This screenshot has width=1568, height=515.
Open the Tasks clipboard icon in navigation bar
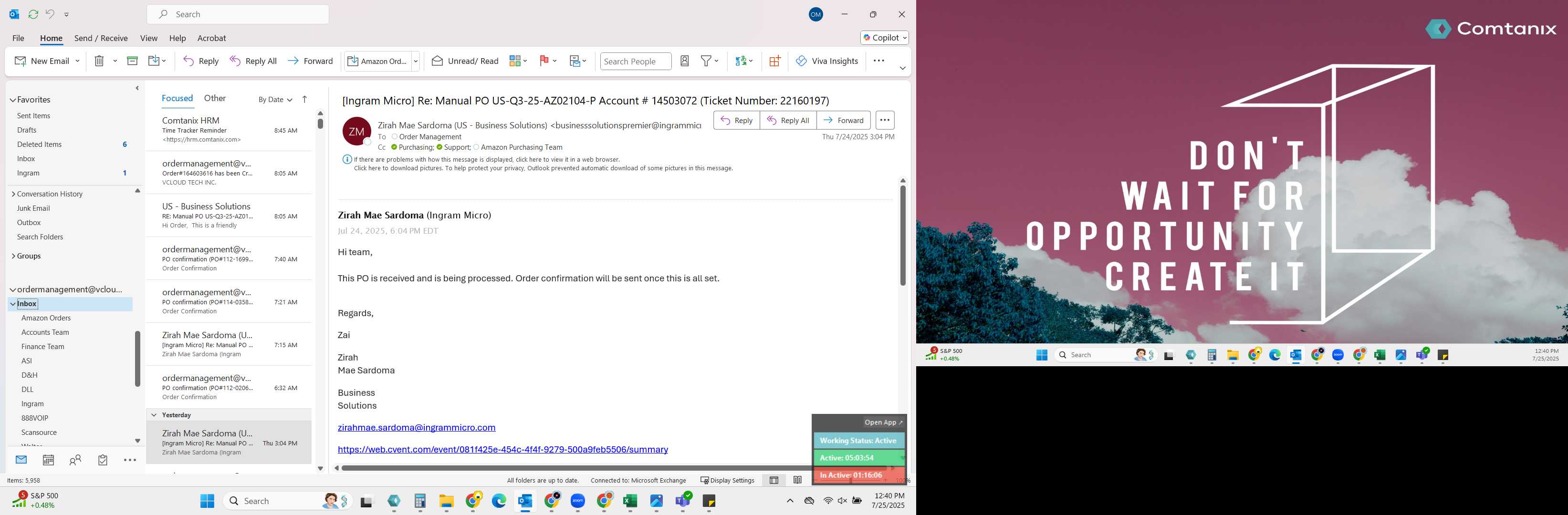(103, 460)
